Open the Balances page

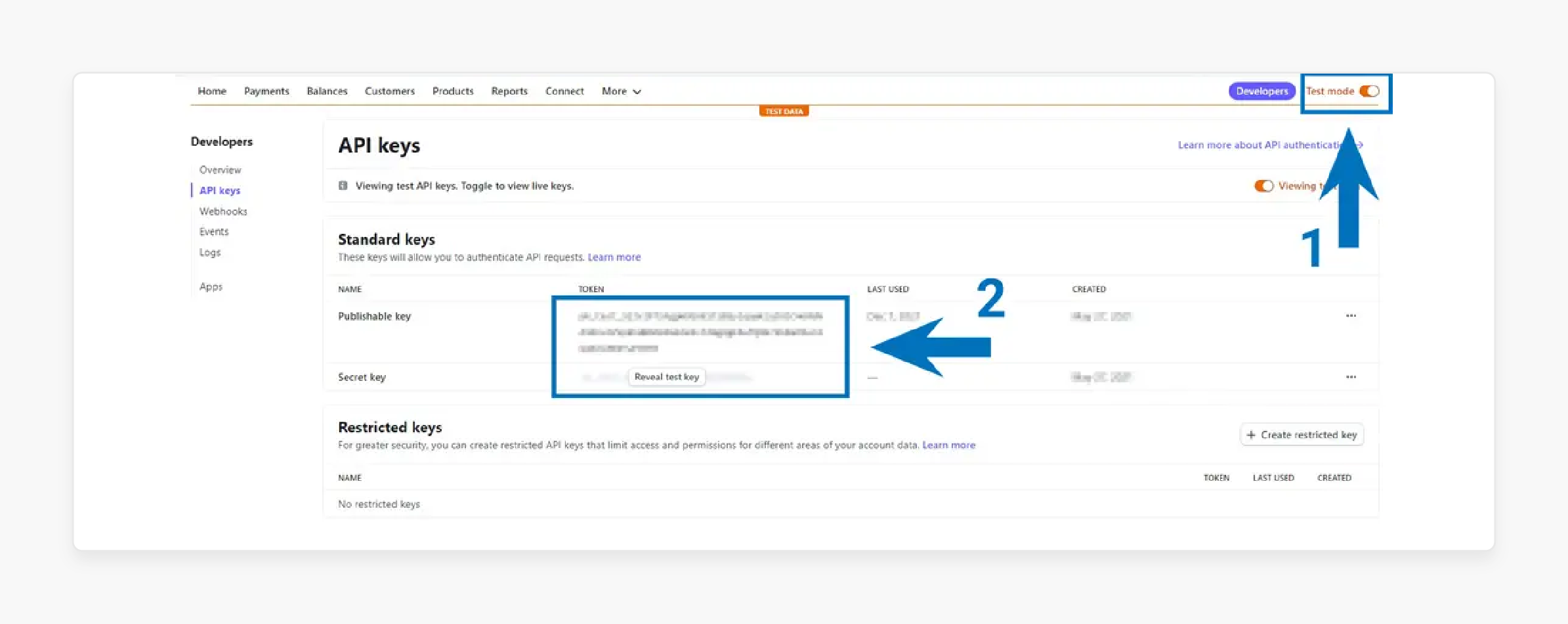point(327,91)
